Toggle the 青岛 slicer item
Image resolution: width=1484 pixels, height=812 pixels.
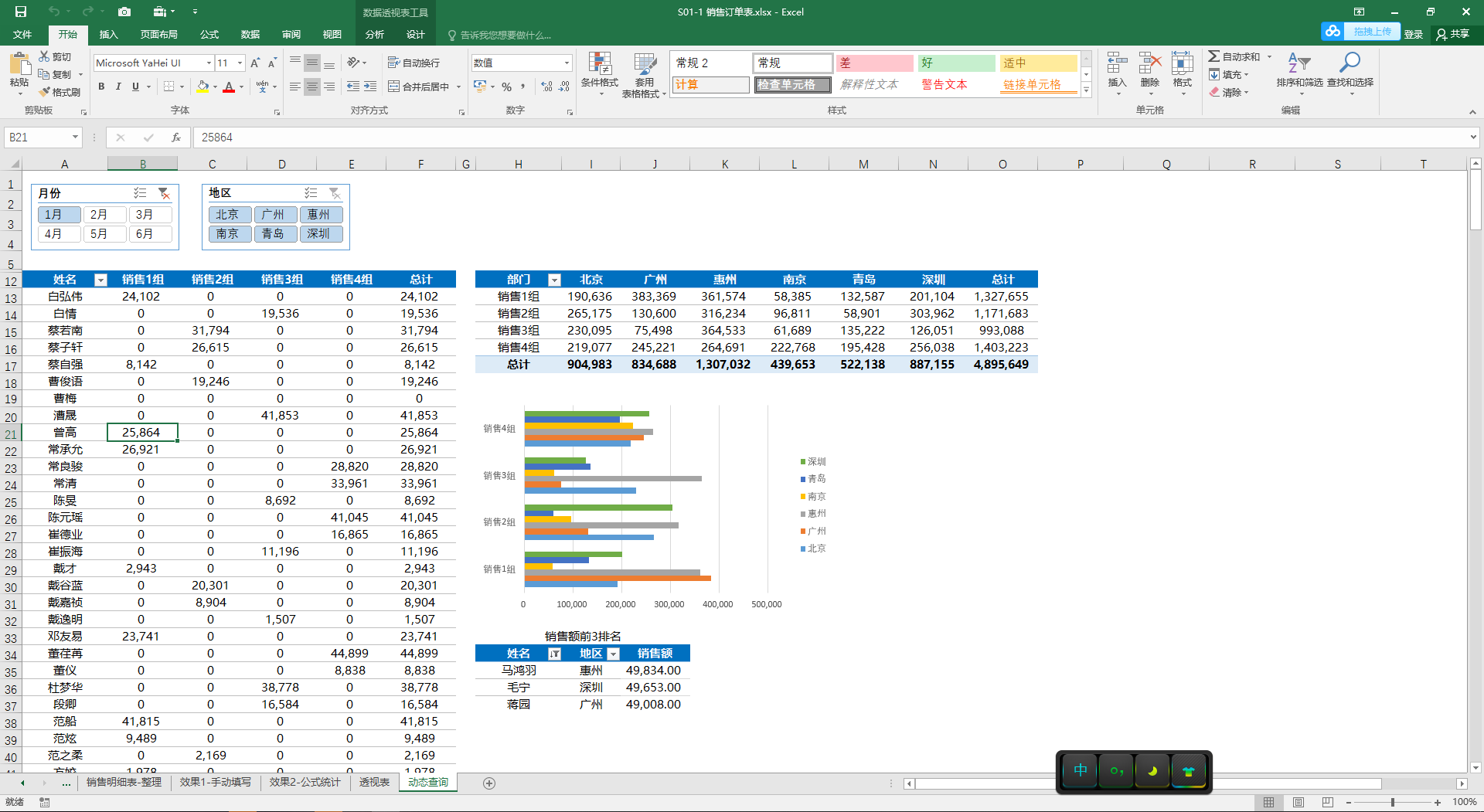[276, 233]
